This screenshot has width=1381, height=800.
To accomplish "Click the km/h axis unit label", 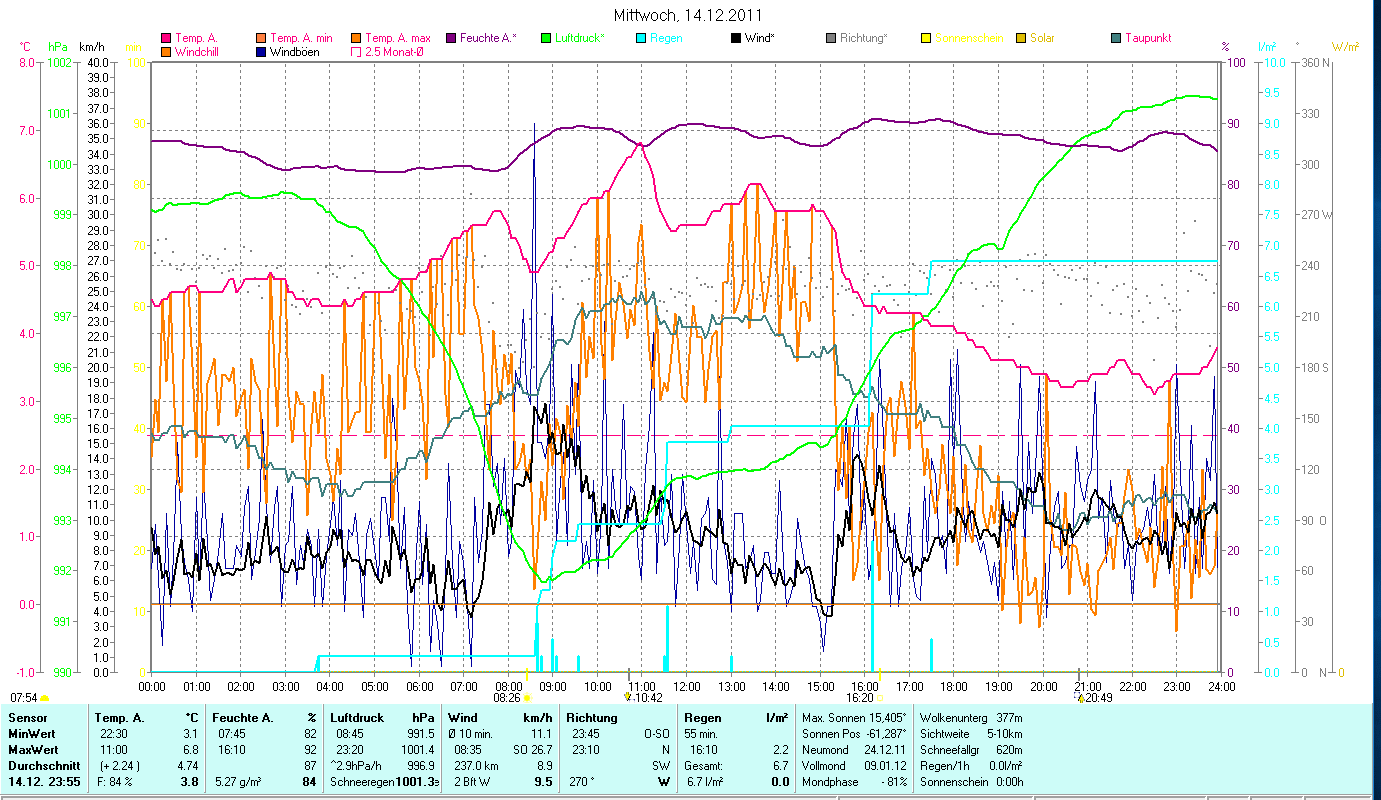I will pyautogui.click(x=91, y=46).
